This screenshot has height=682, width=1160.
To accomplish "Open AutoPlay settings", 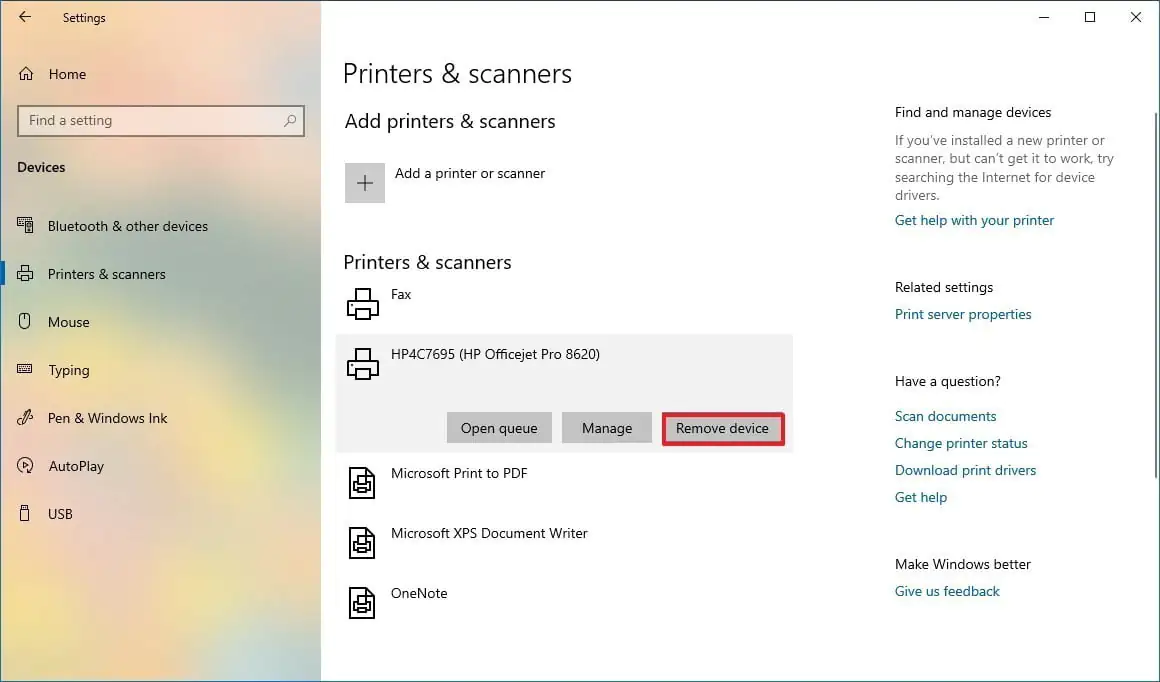I will (76, 466).
